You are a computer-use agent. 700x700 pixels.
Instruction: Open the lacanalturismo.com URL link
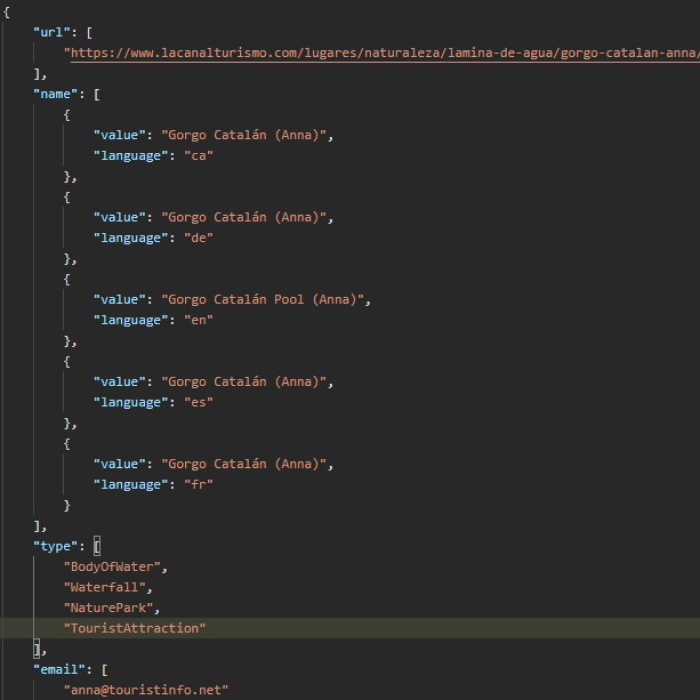385,53
